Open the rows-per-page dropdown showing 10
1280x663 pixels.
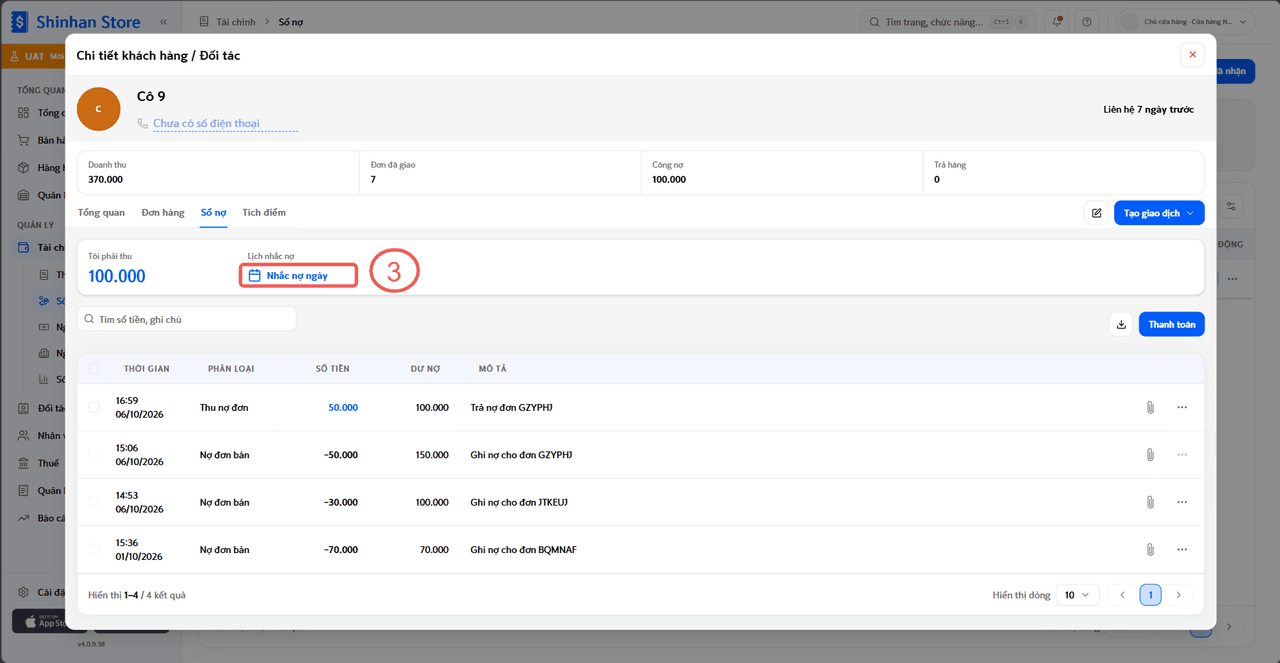click(x=1078, y=595)
